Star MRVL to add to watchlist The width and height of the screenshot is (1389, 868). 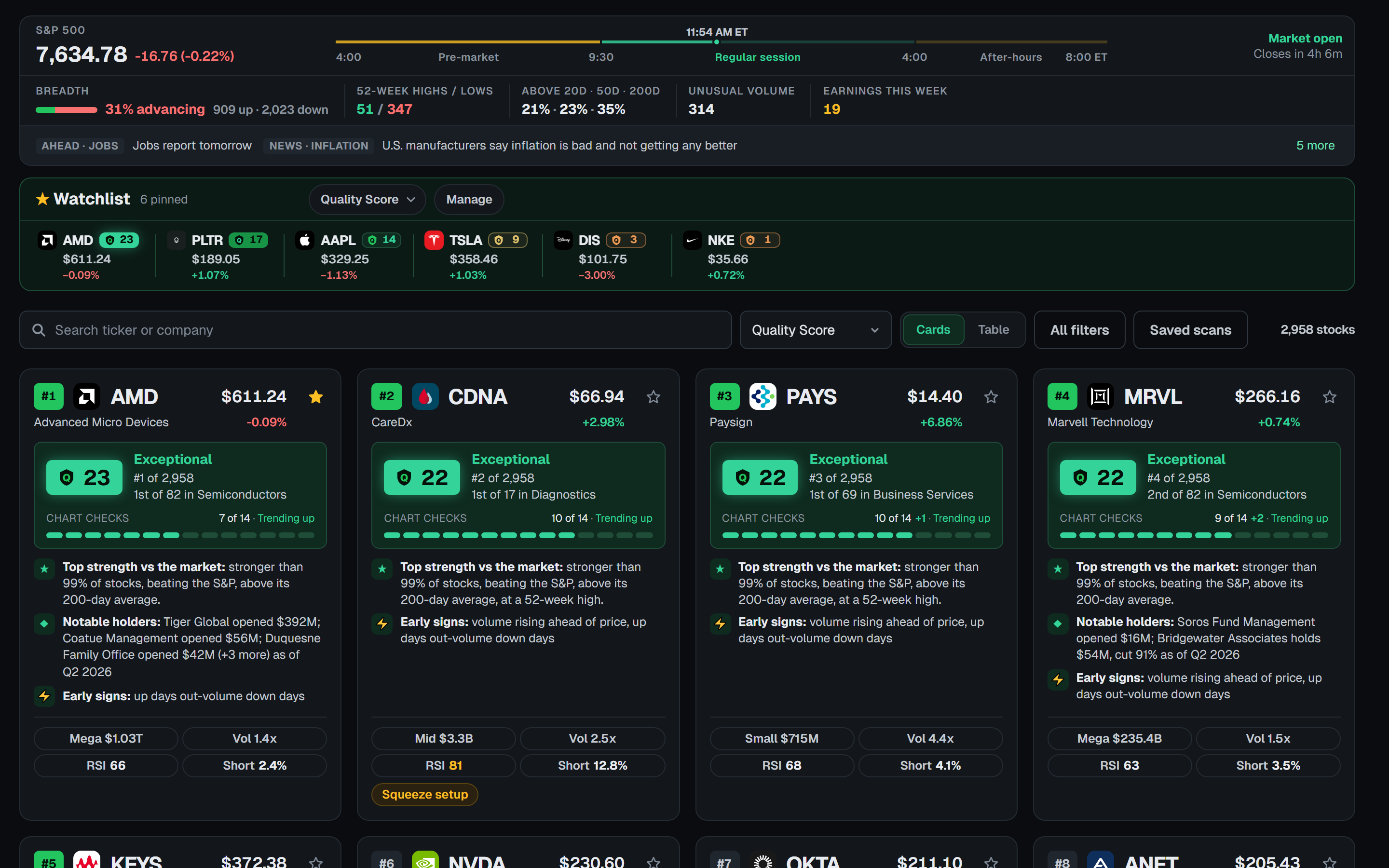tap(1329, 397)
